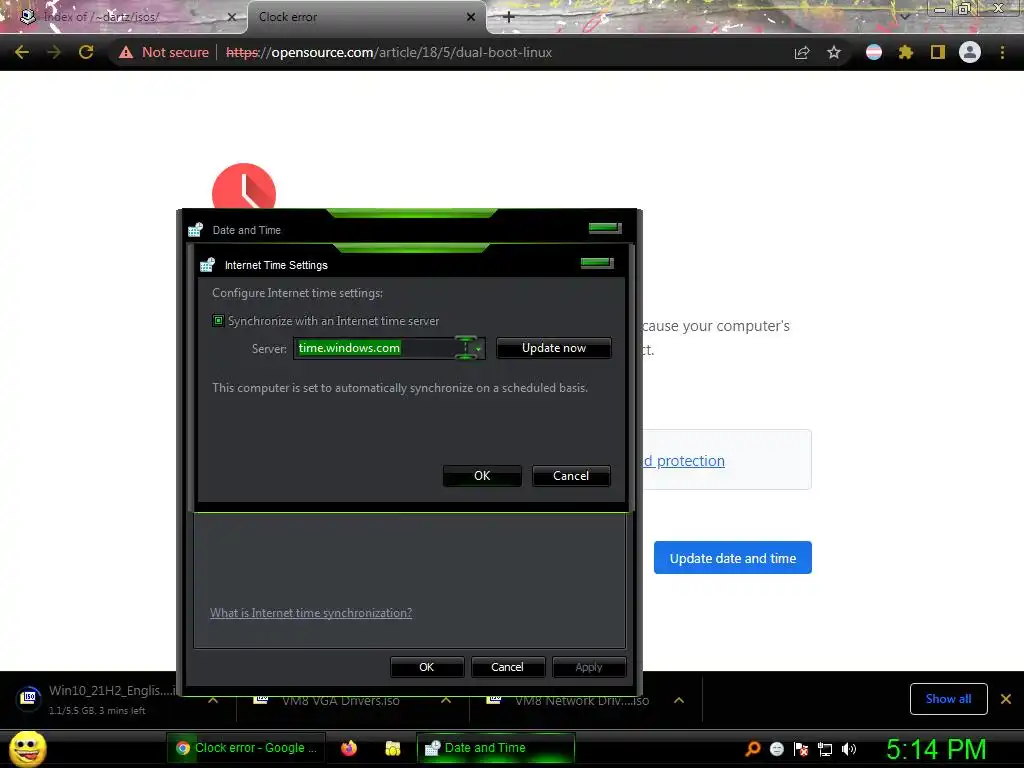1024x768 pixels.
Task: Click the 5:14 PM taskbar clock
Action: click(936, 749)
